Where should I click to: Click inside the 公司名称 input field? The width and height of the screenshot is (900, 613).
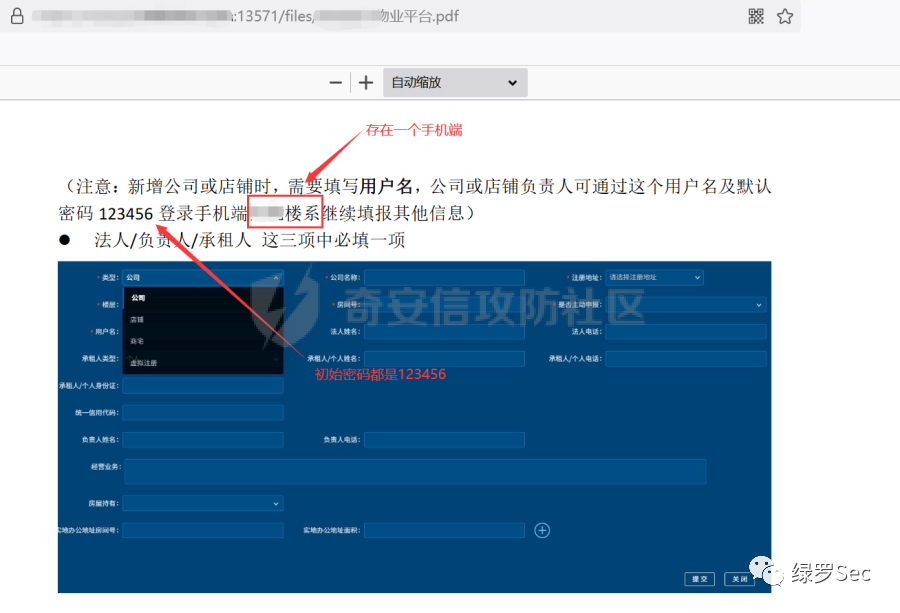point(444,277)
